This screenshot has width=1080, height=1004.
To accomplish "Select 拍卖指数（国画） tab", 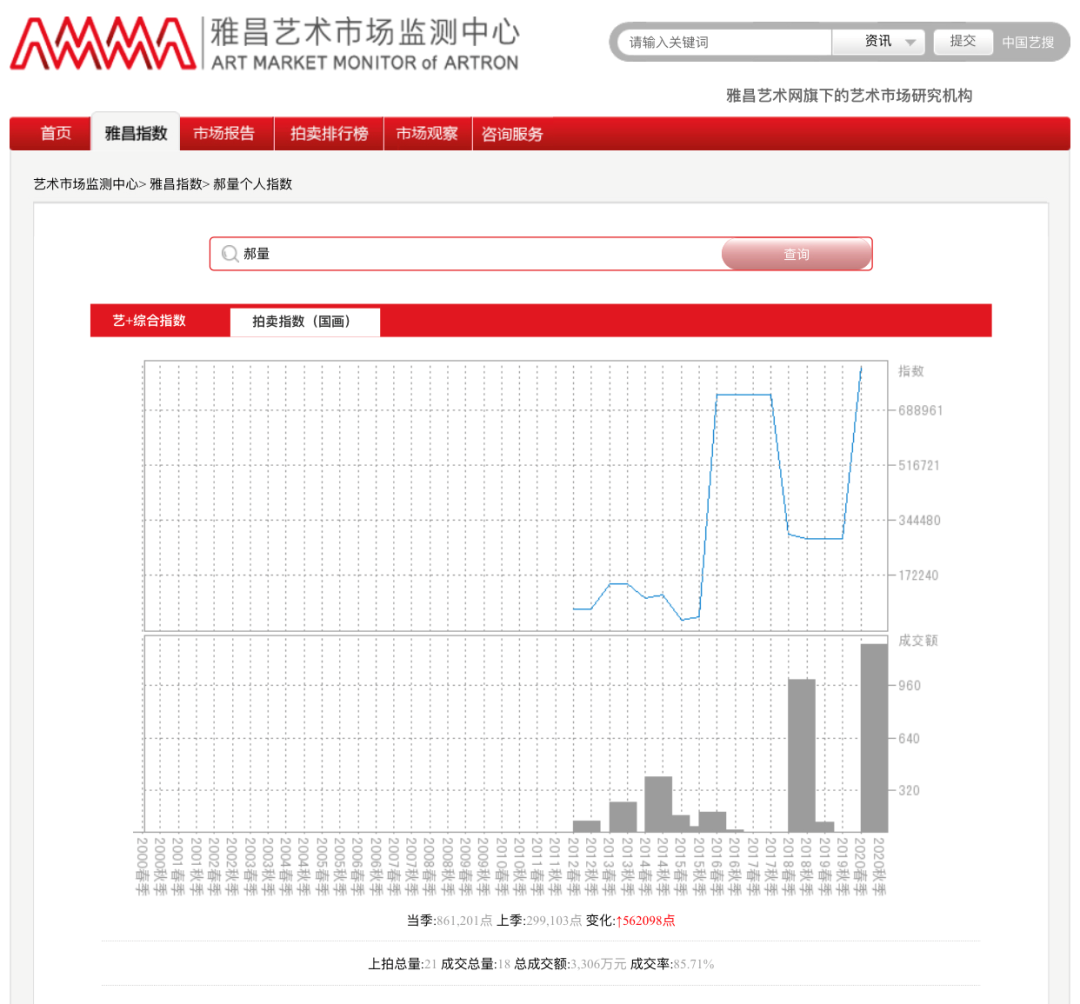I will point(302,322).
